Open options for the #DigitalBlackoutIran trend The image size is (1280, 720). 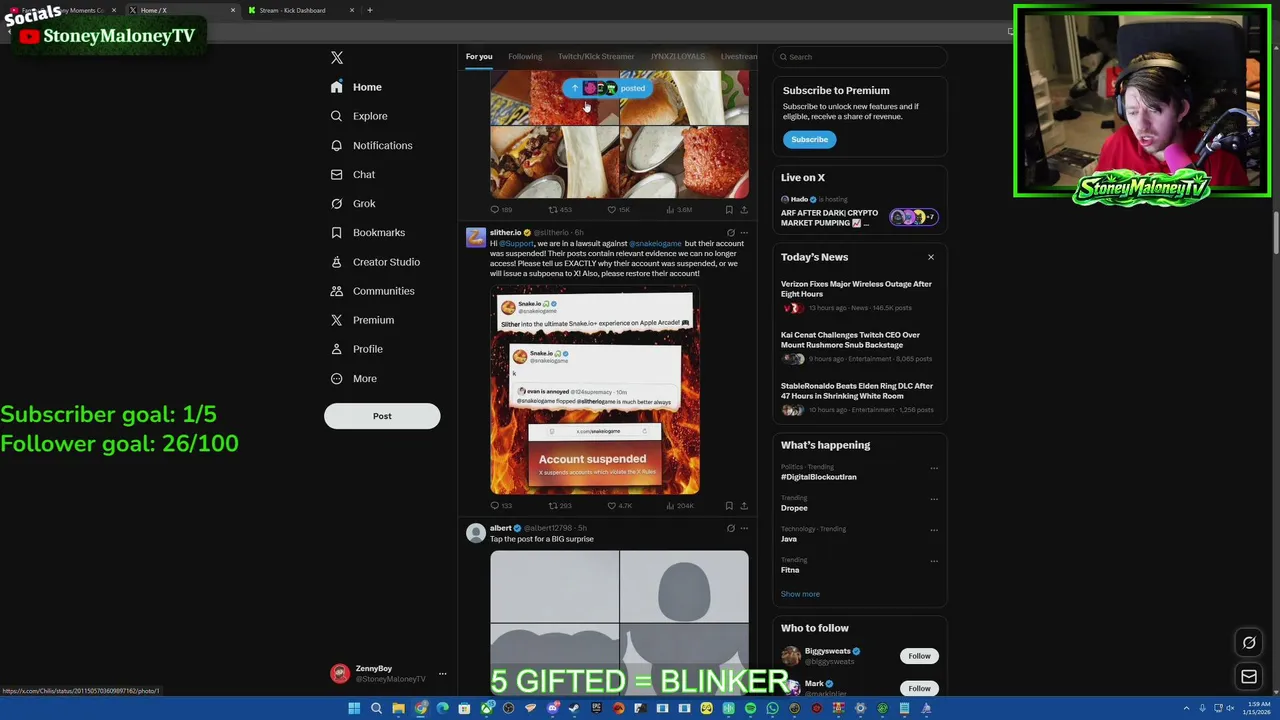pos(934,468)
